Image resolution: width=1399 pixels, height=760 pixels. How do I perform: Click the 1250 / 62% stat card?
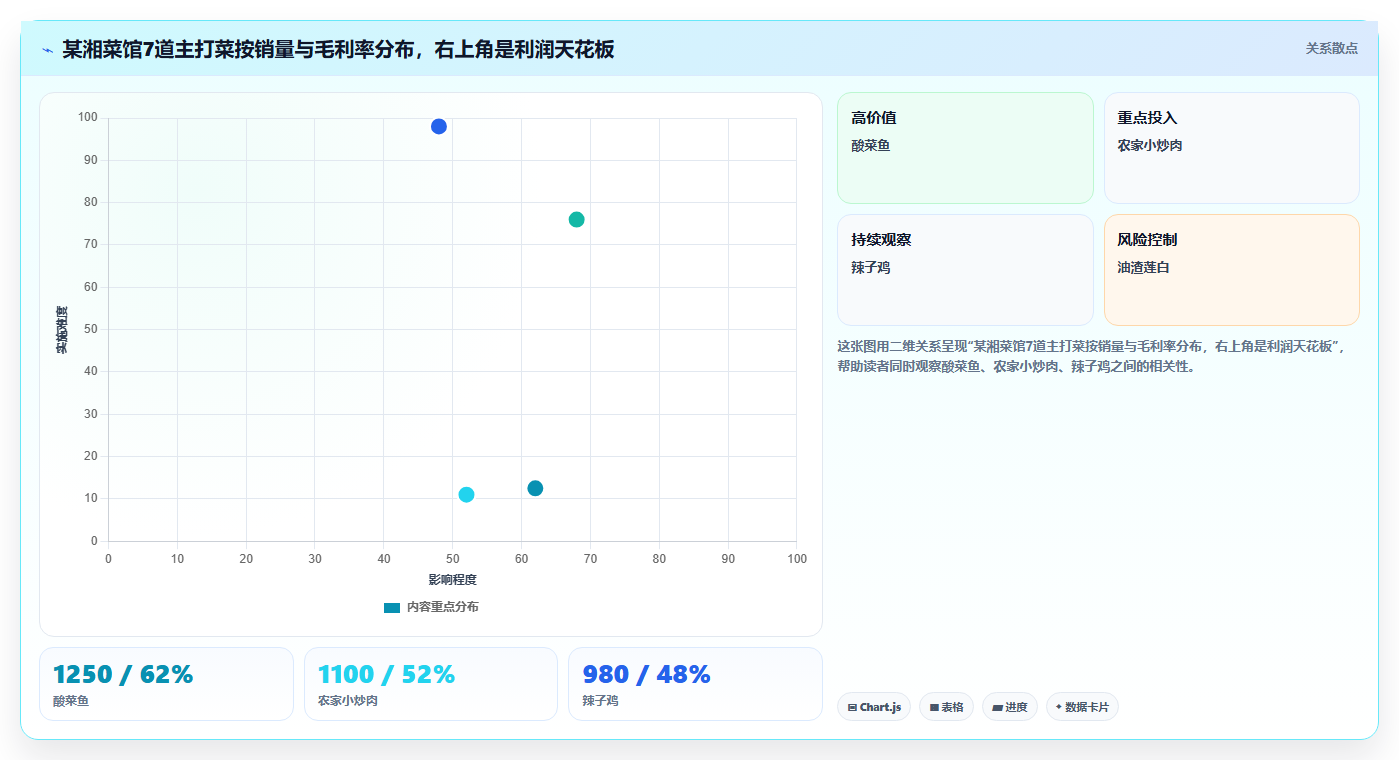166,684
